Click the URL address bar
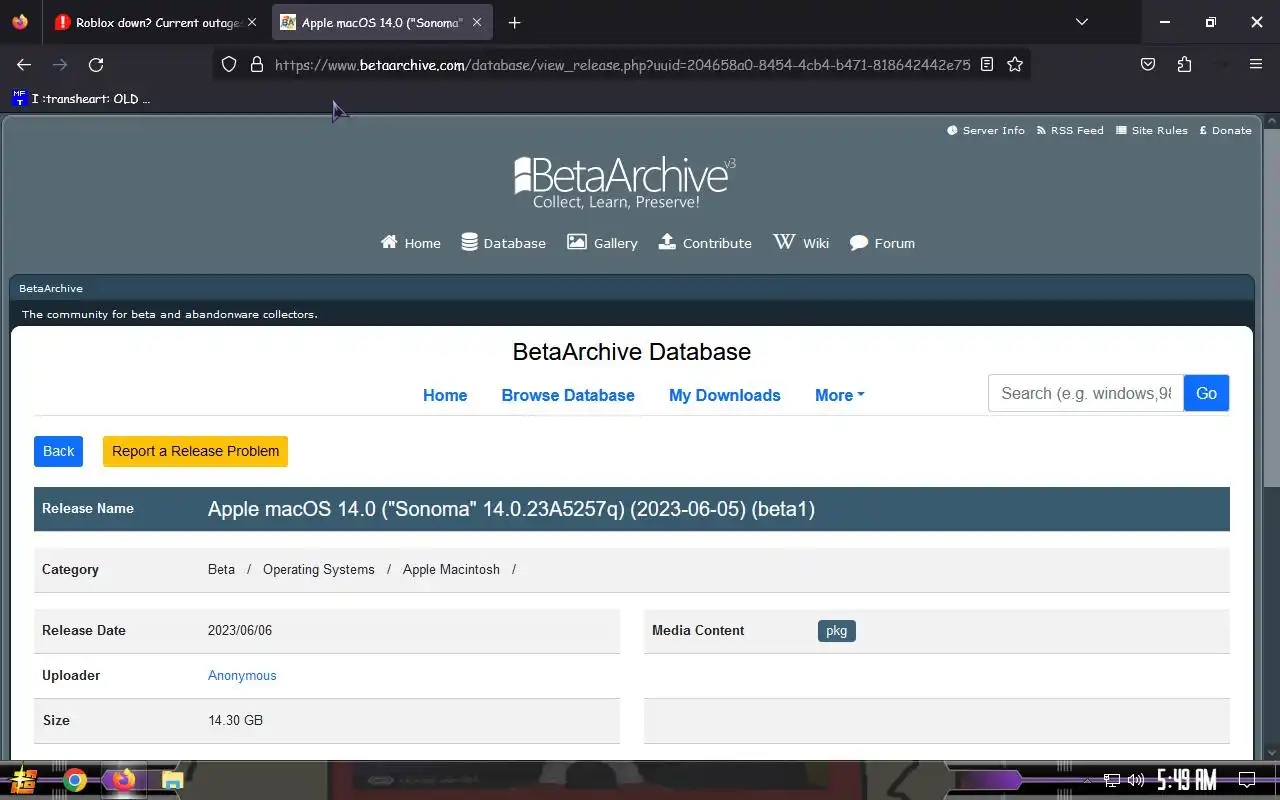The height and width of the screenshot is (800, 1280). point(621,64)
